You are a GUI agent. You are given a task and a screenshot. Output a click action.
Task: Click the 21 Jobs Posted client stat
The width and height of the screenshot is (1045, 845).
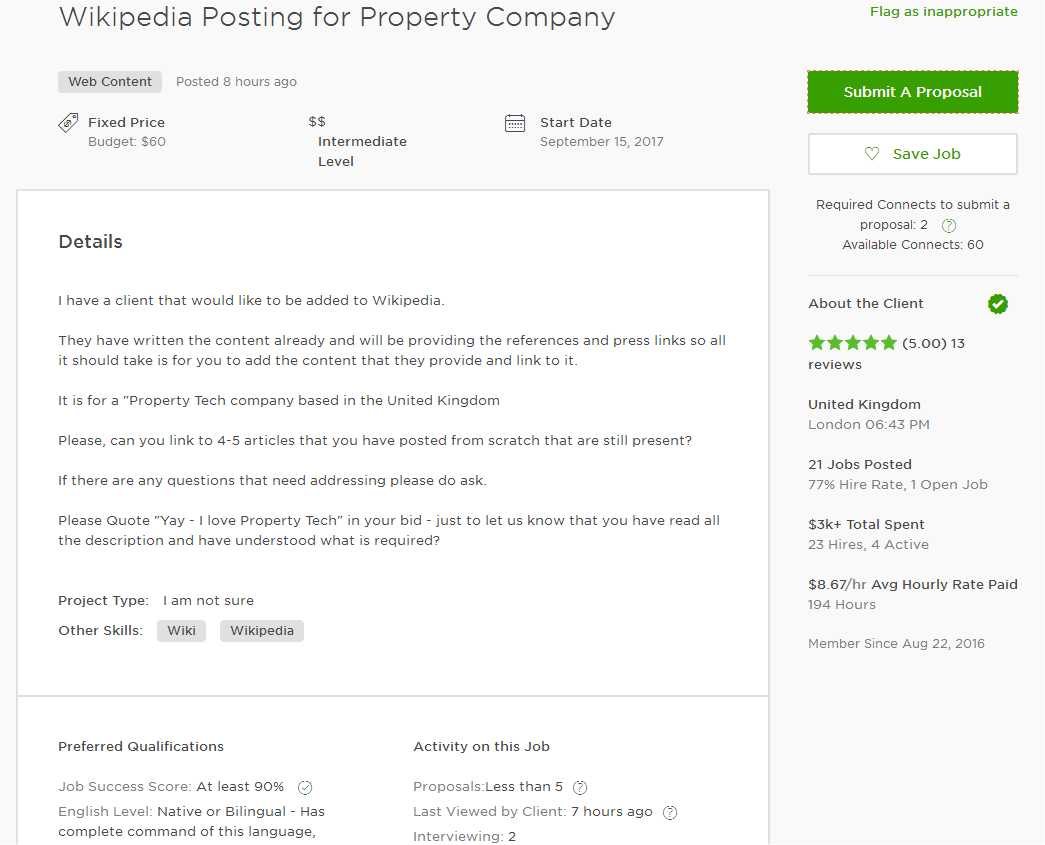pos(859,464)
